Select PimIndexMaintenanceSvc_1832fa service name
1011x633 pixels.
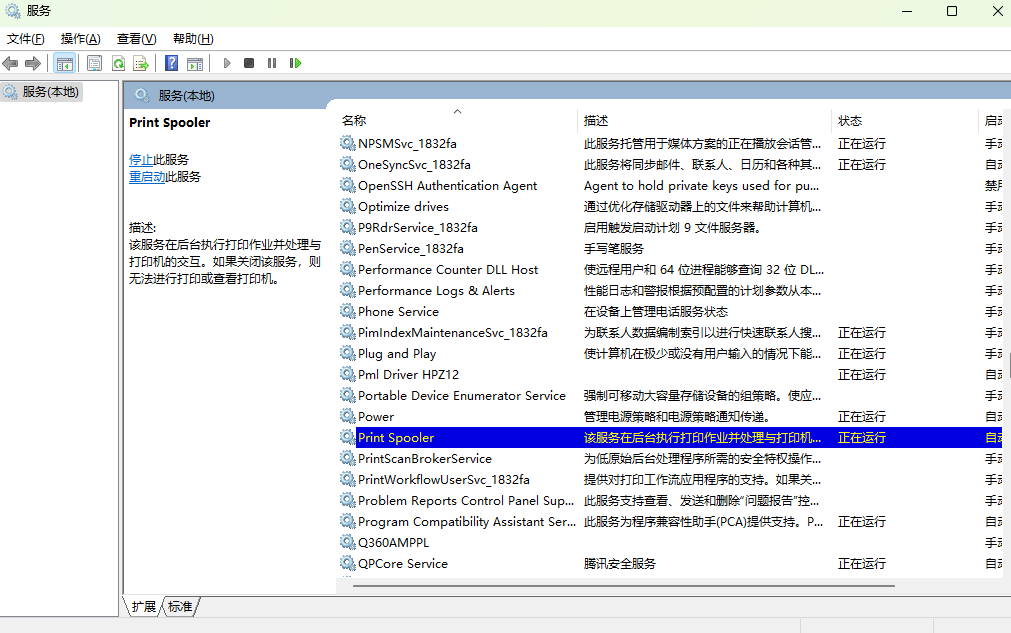coord(453,333)
